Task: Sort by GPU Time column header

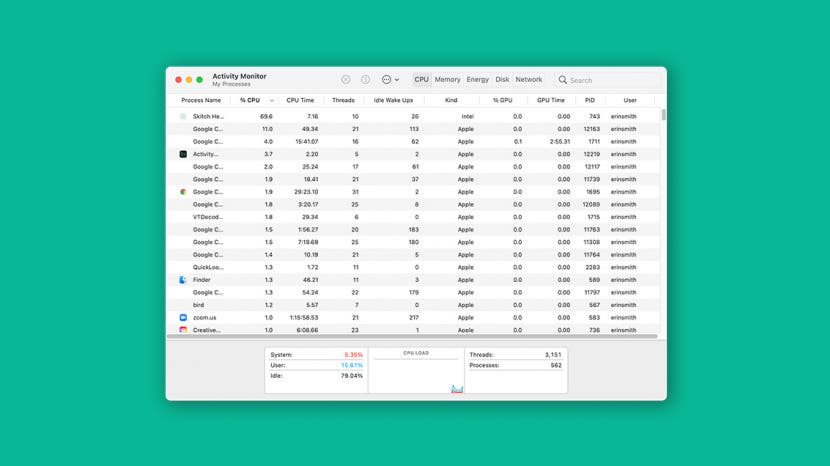Action: (551, 100)
